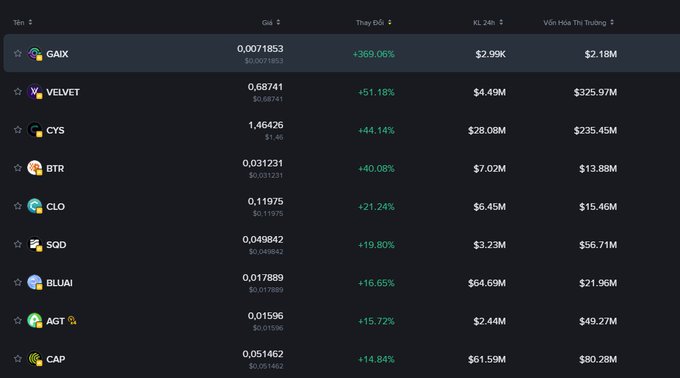Image resolution: width=680 pixels, height=378 pixels.
Task: Click the SQD token logo
Action: click(x=35, y=244)
